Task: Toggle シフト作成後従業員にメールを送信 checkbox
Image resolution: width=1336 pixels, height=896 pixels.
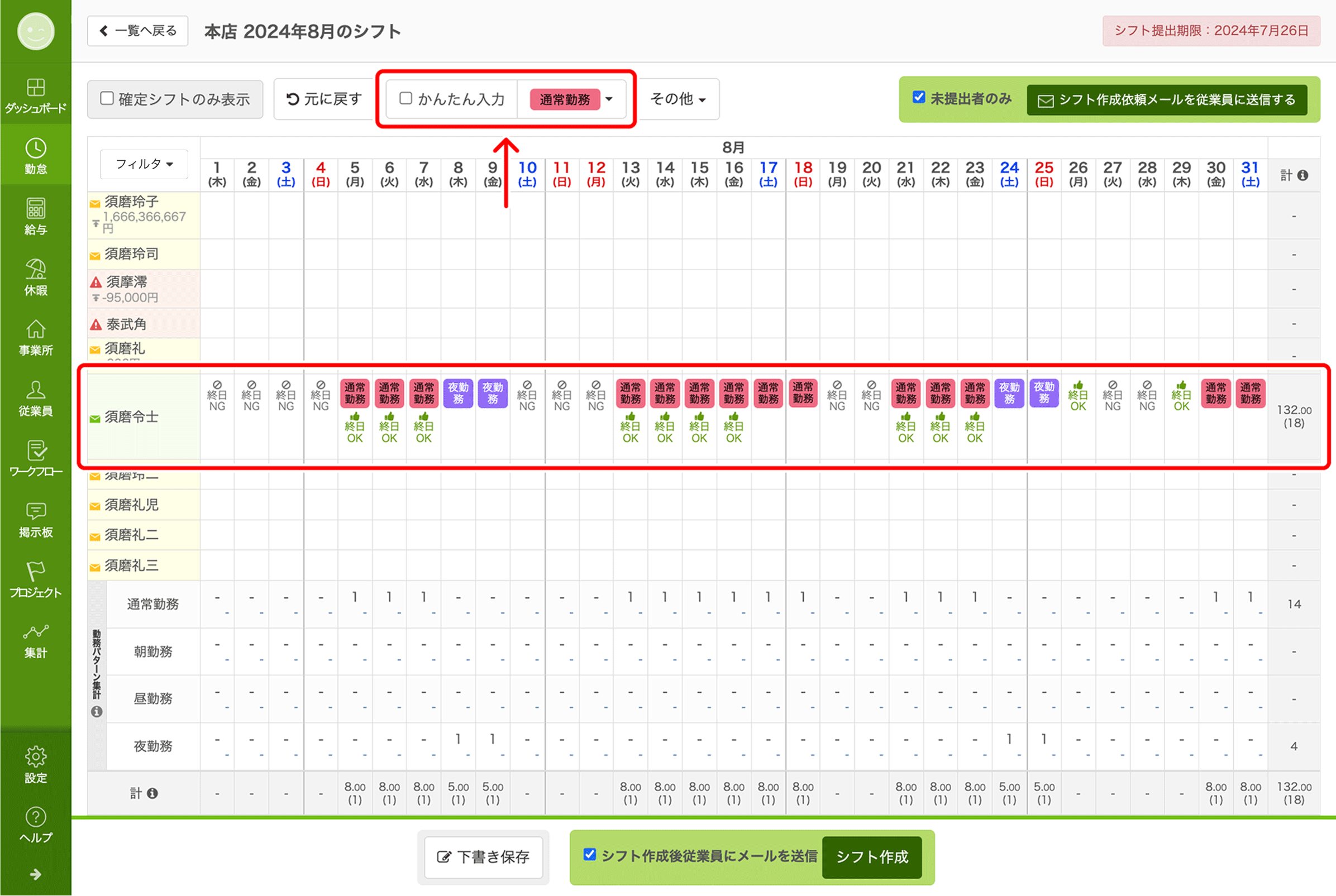Action: point(589,854)
